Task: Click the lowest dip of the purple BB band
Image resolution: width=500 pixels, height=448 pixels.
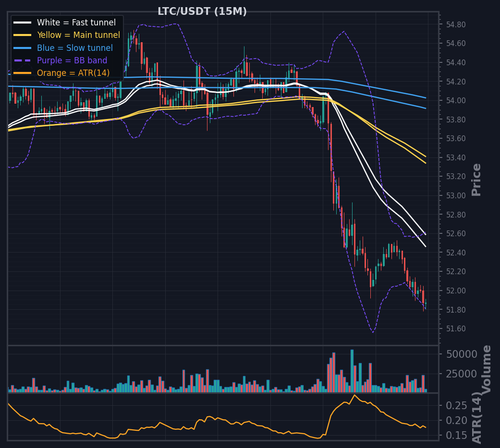Action: click(373, 332)
